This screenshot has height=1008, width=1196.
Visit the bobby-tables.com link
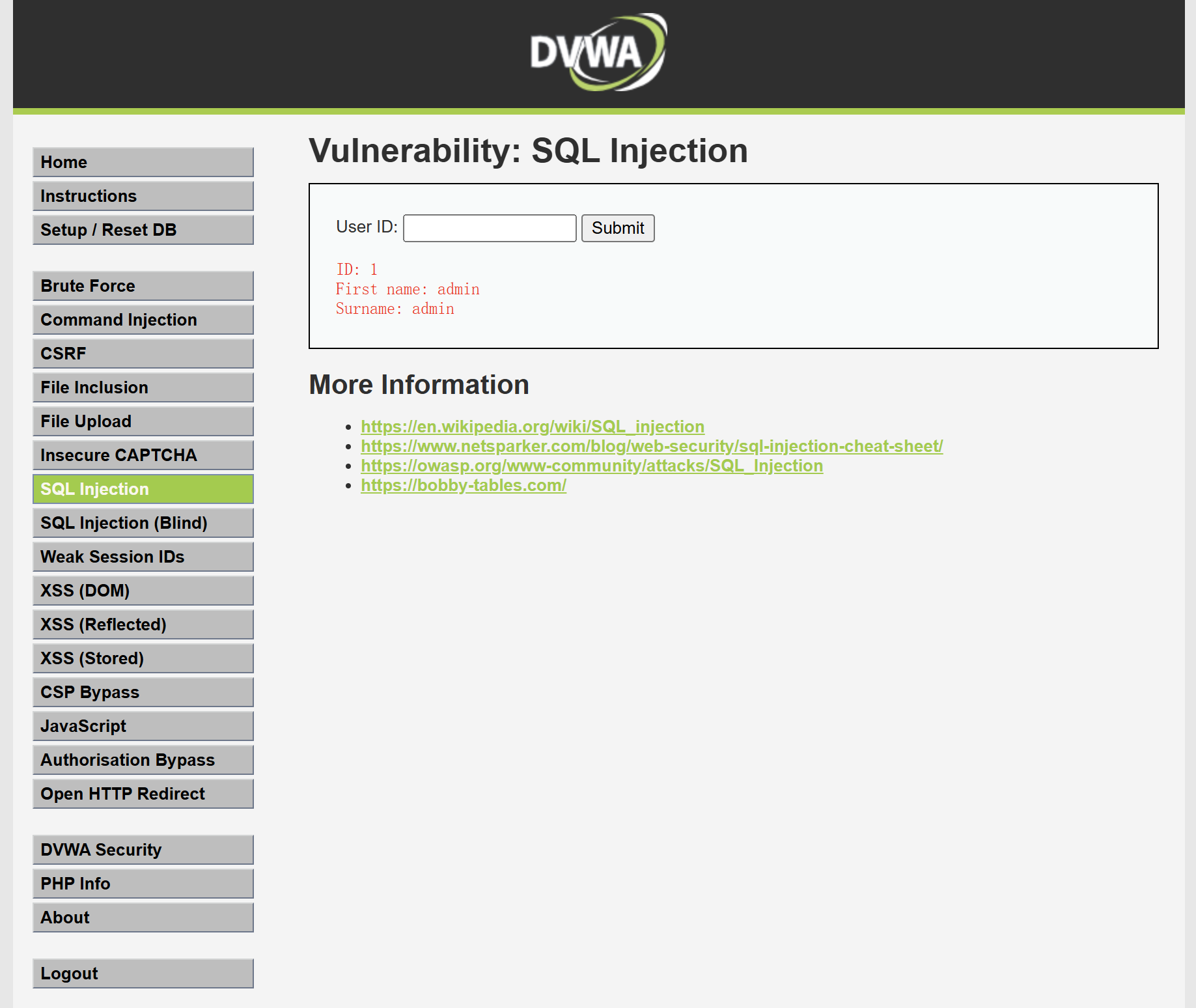[464, 485]
